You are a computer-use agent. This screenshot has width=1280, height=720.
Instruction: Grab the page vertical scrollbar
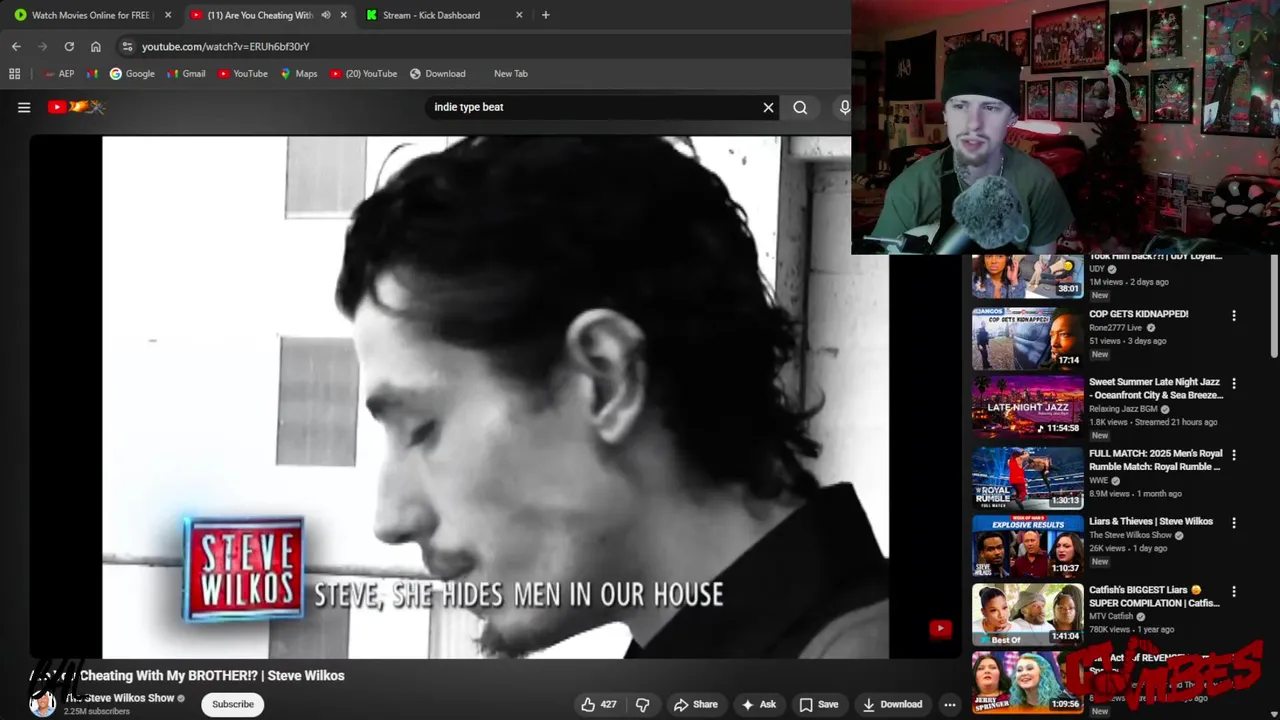[x=1273, y=305]
